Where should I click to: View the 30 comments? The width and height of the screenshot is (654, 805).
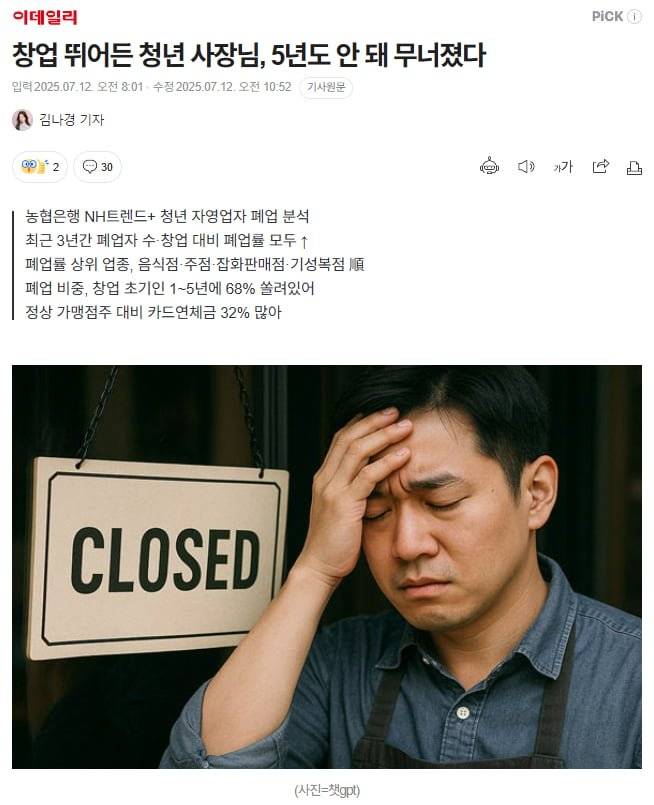pos(98,167)
